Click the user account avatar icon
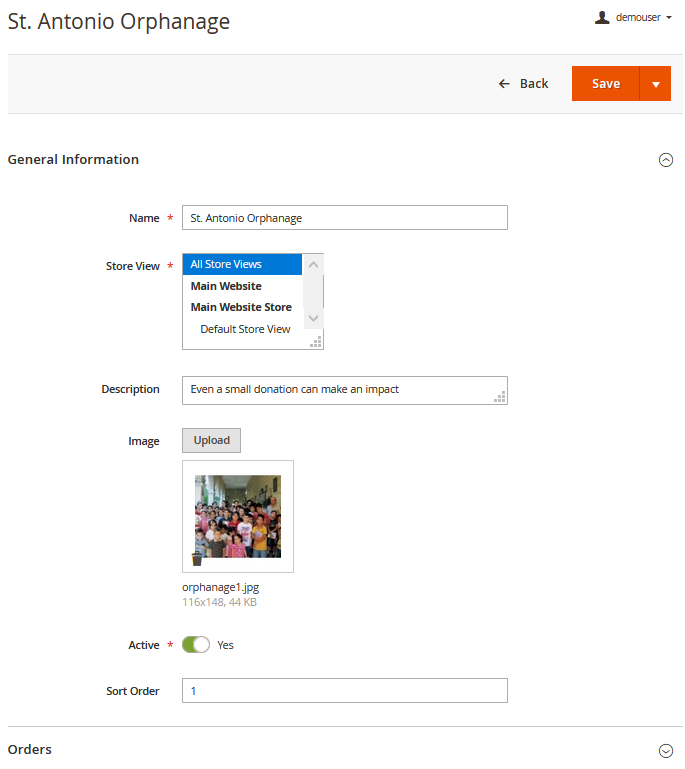685x769 pixels. click(602, 17)
